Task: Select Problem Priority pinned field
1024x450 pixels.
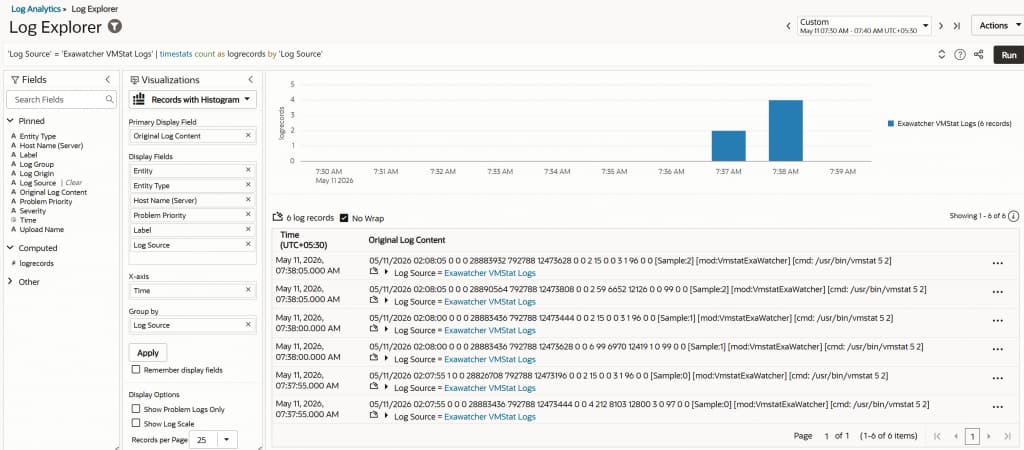Action: click(46, 202)
